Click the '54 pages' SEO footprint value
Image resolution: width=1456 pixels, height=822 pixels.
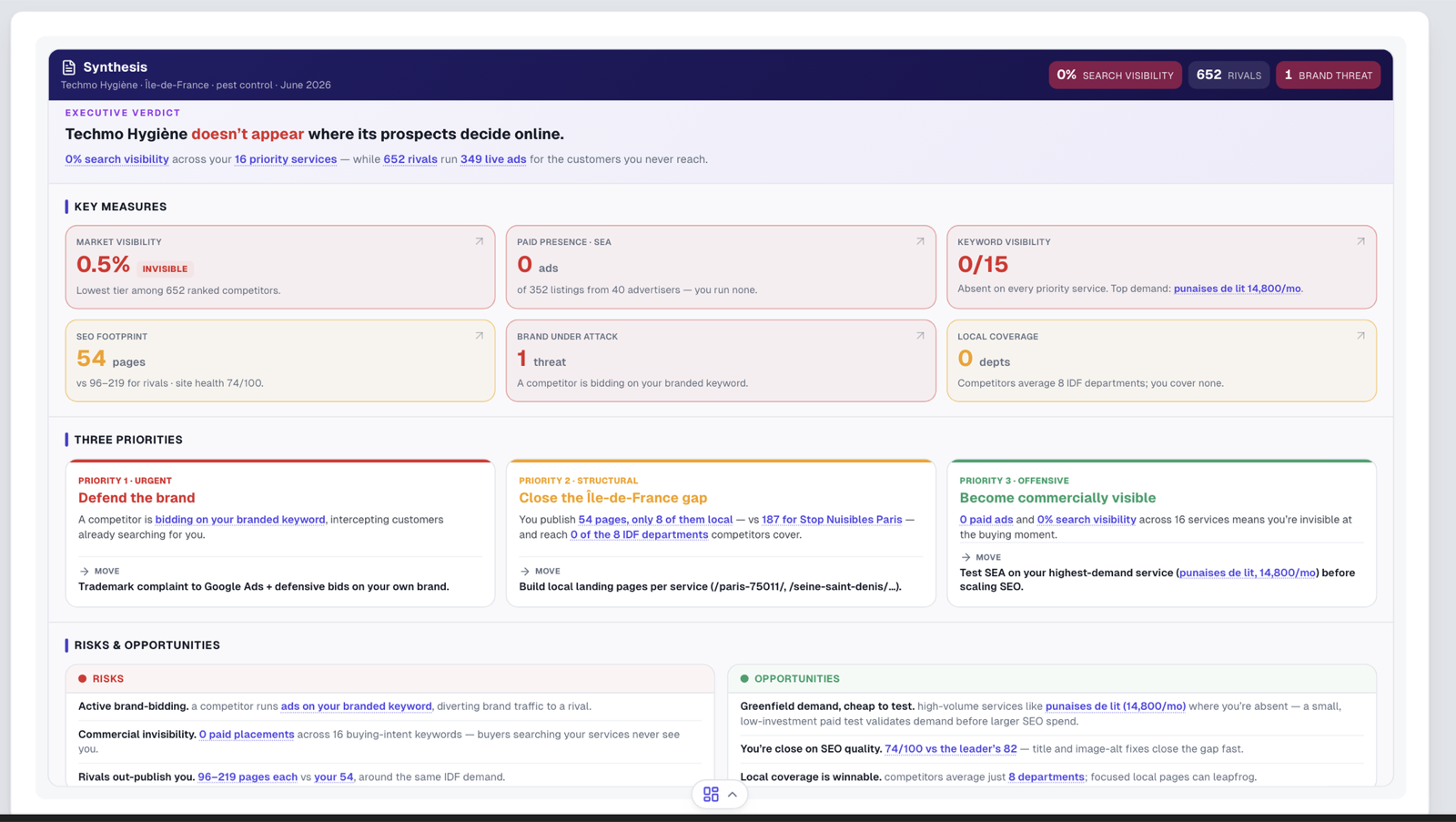(111, 359)
